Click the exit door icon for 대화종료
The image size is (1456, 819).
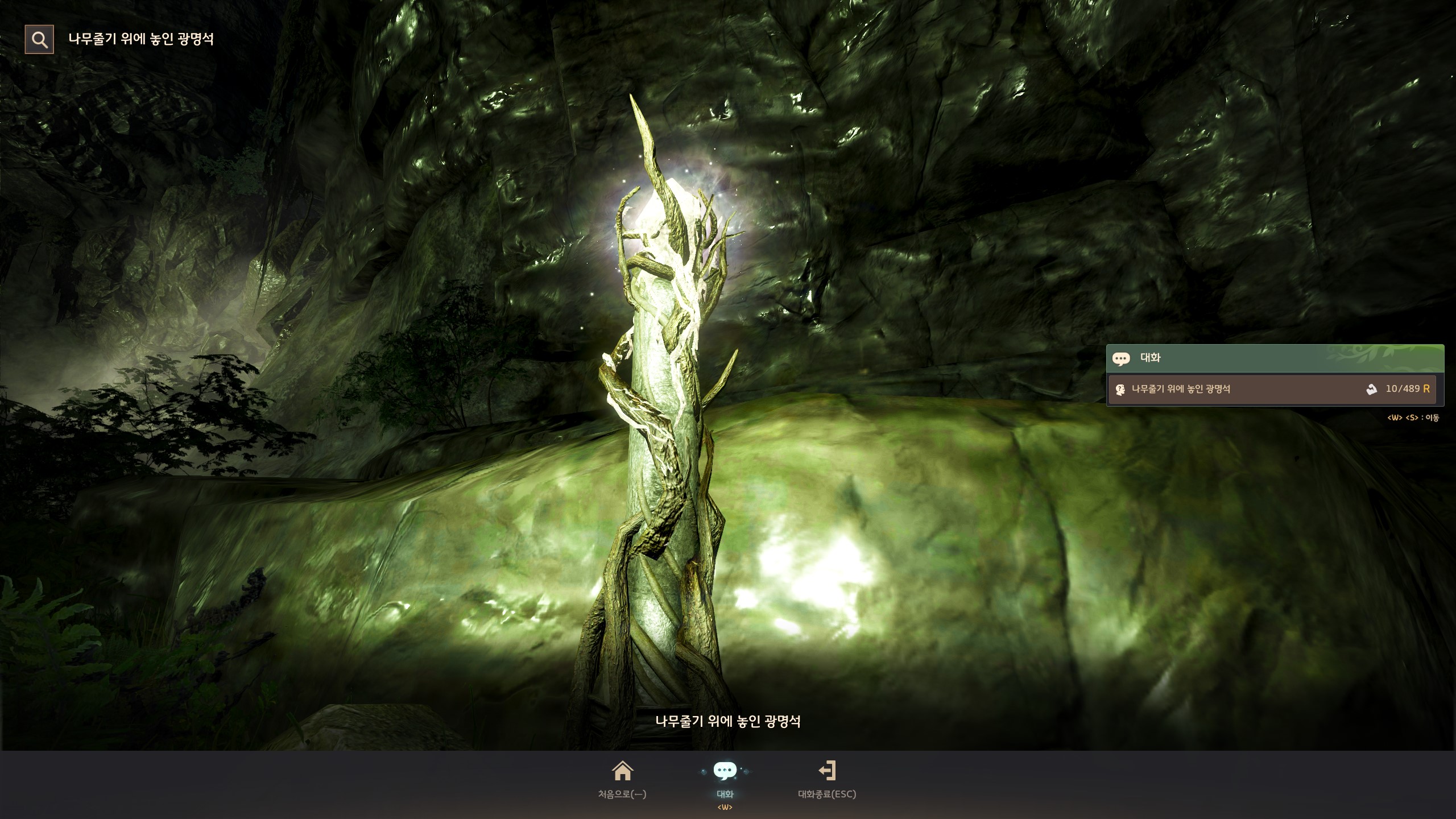827,771
